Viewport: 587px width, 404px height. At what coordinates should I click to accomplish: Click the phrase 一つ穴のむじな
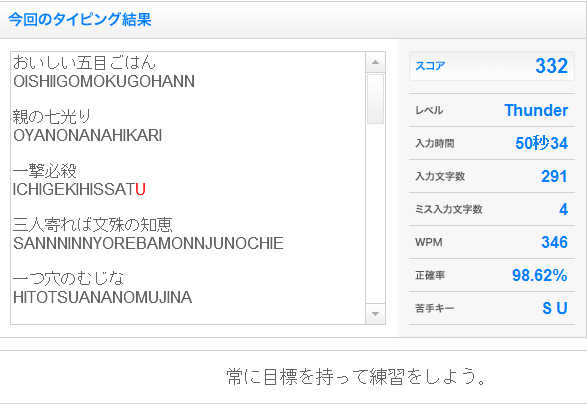coord(68,279)
